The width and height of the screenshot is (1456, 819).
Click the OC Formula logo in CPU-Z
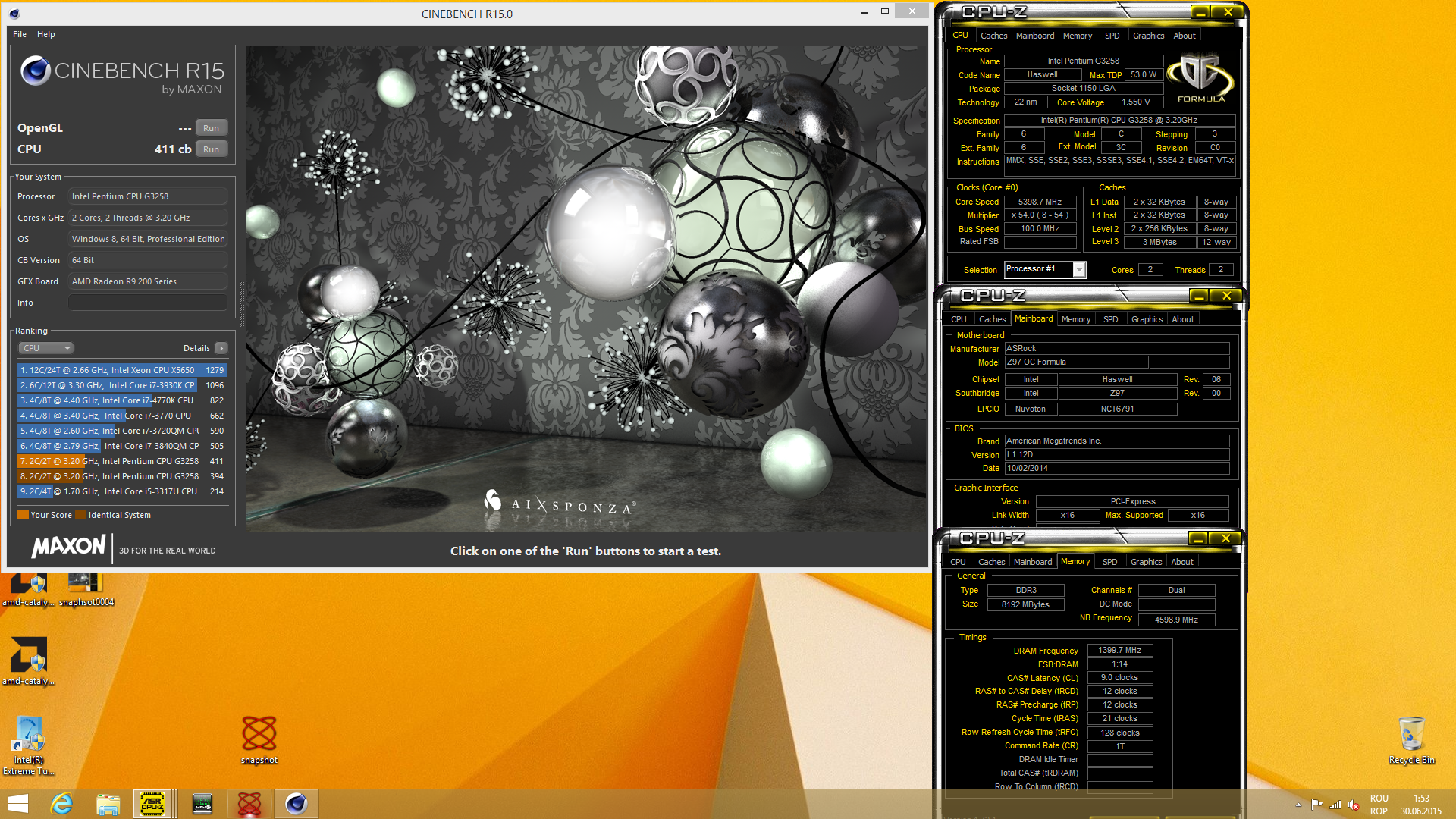click(1200, 78)
